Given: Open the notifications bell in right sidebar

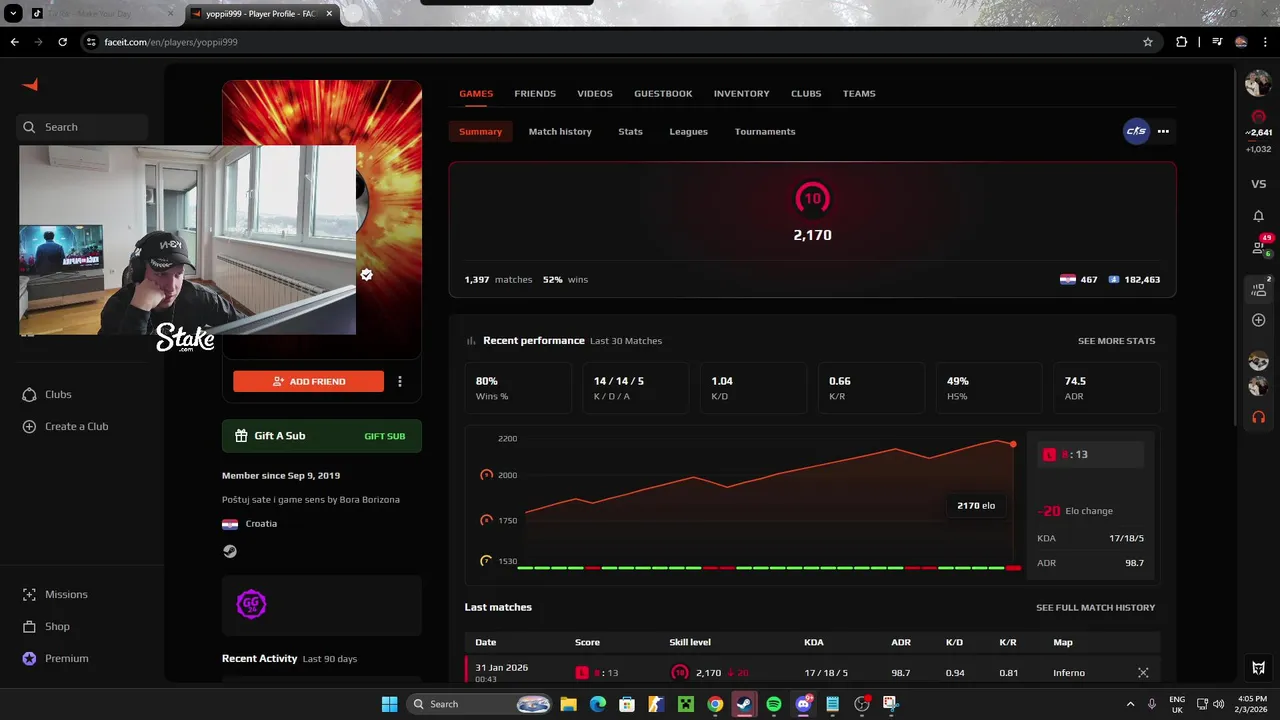Looking at the screenshot, I should tap(1259, 216).
